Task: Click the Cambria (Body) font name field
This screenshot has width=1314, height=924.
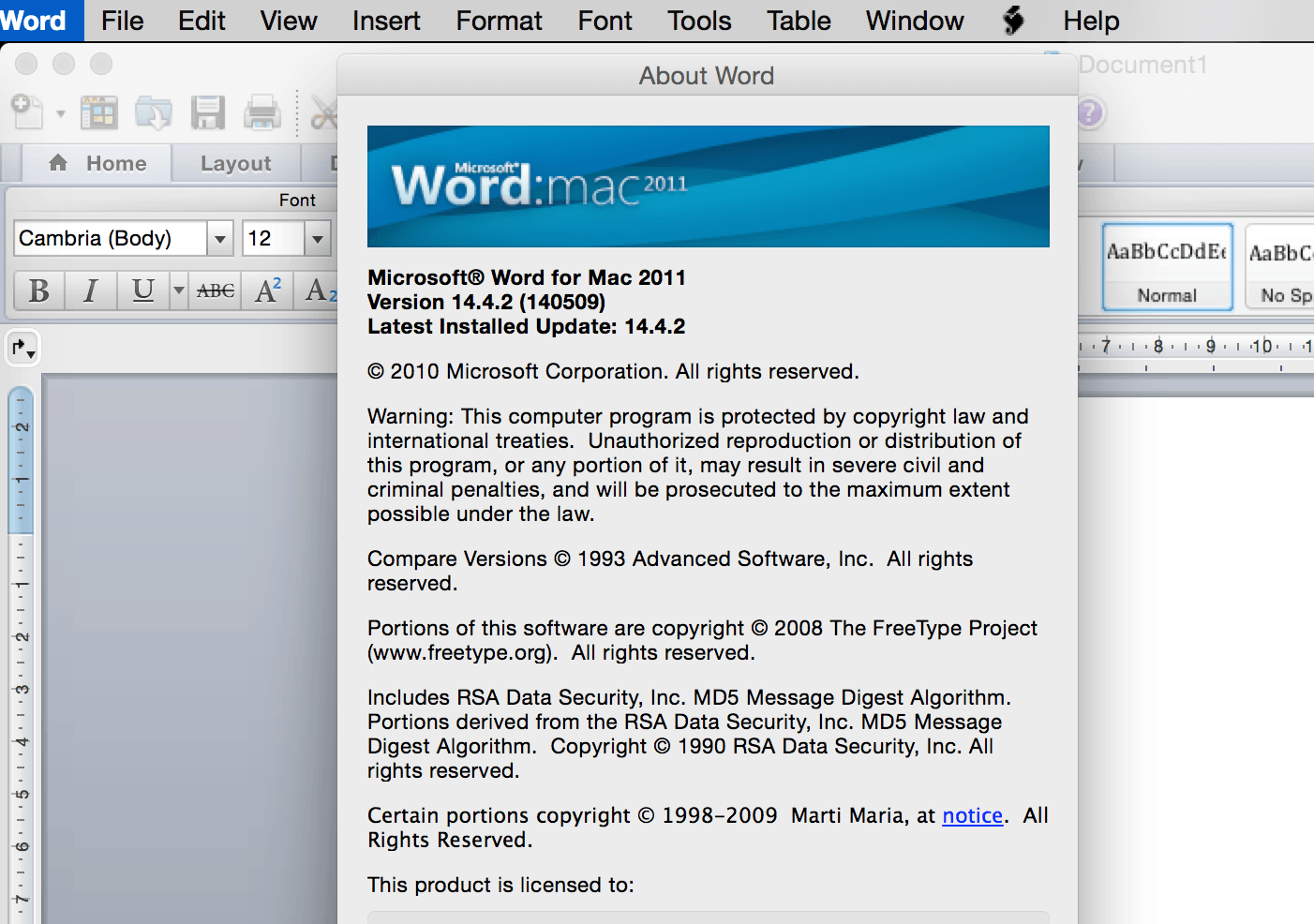Action: pyautogui.click(x=111, y=239)
